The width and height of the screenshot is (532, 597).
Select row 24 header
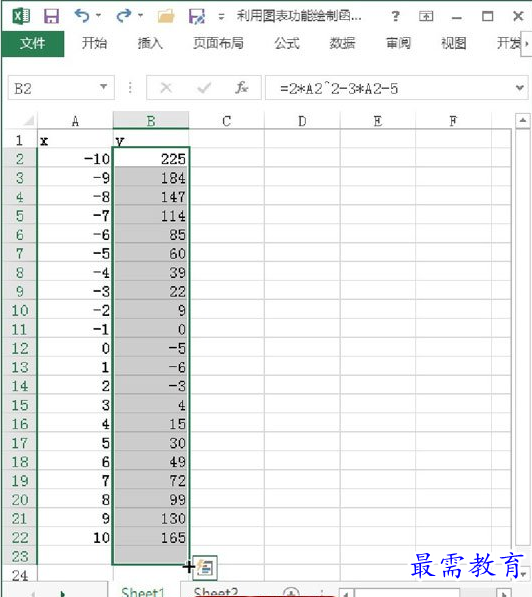[x=19, y=575]
